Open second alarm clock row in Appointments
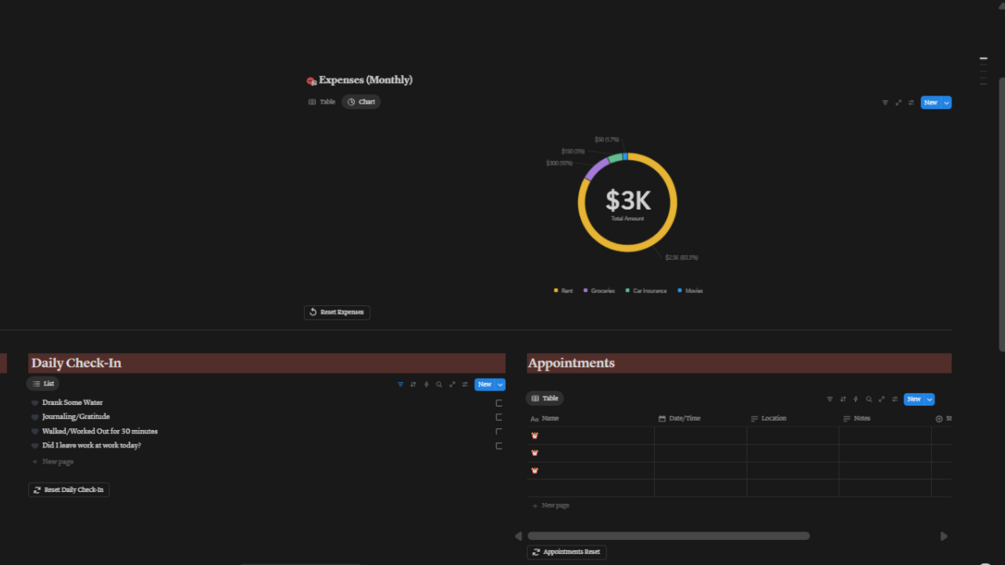This screenshot has height=565, width=1005. [535, 453]
